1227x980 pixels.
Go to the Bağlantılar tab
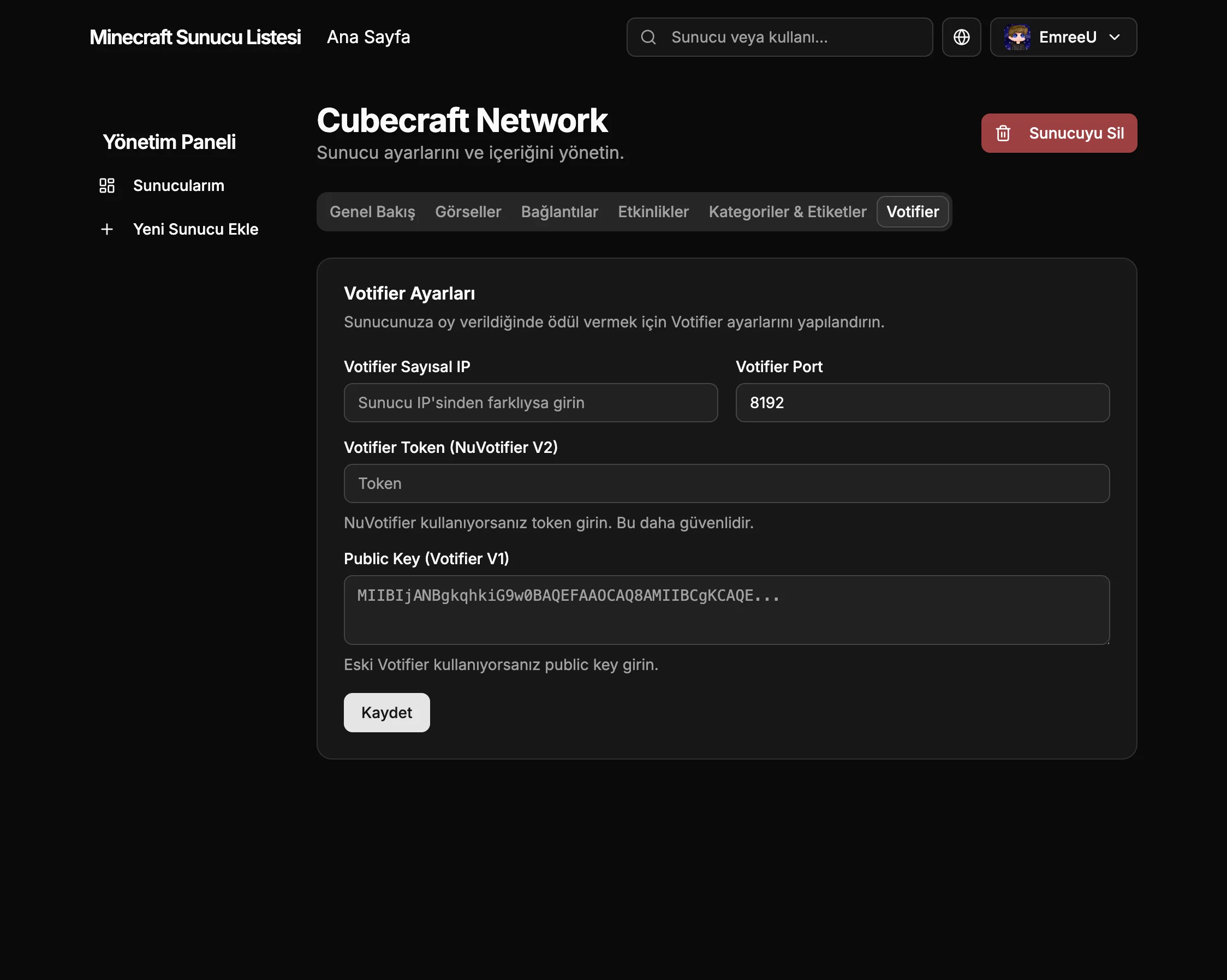pyautogui.click(x=559, y=212)
